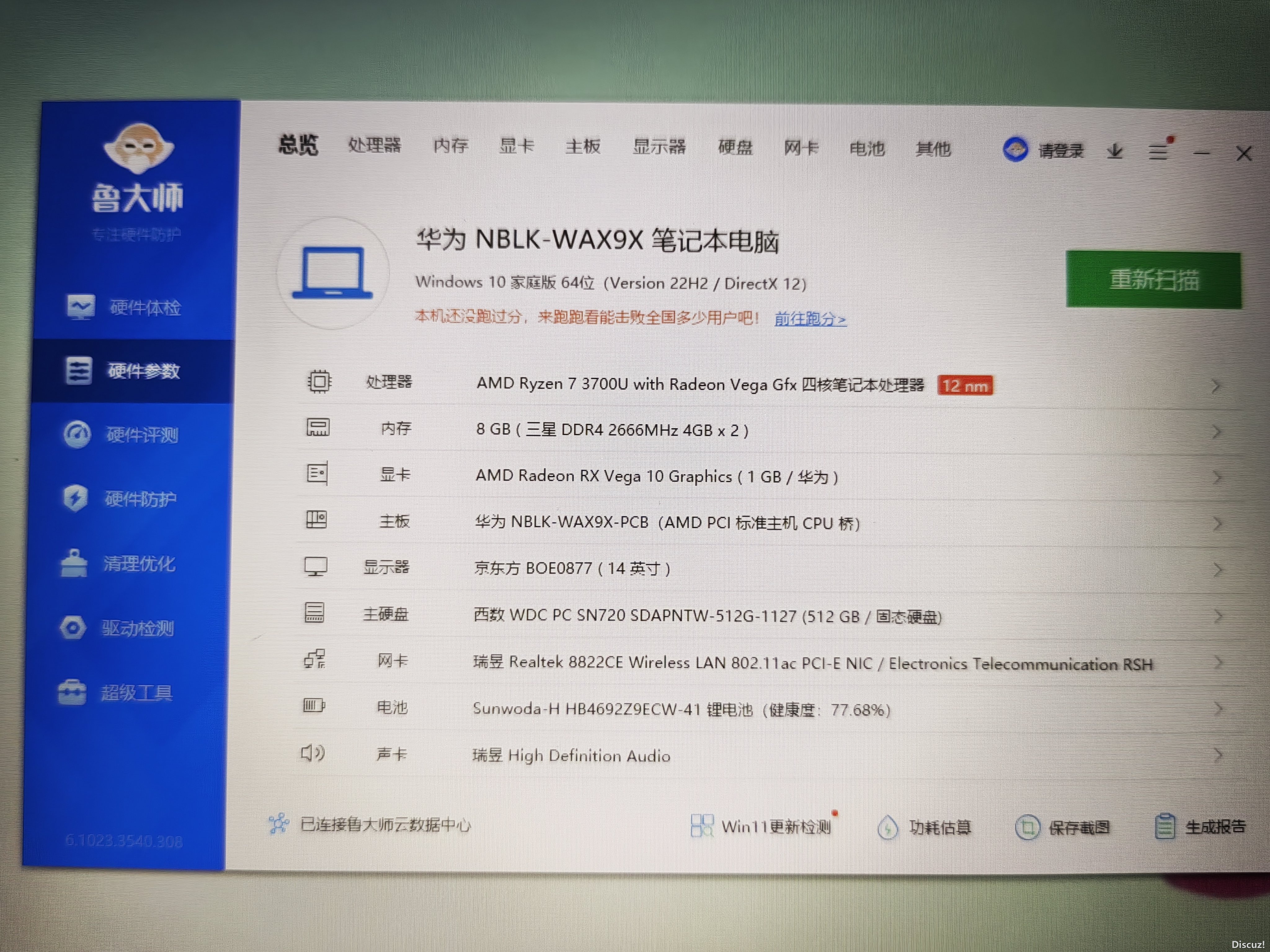Click Sunwoda-H HB4692Z9ECW-41 battery text
Screen dimensions: 1270x952
click(x=682, y=709)
